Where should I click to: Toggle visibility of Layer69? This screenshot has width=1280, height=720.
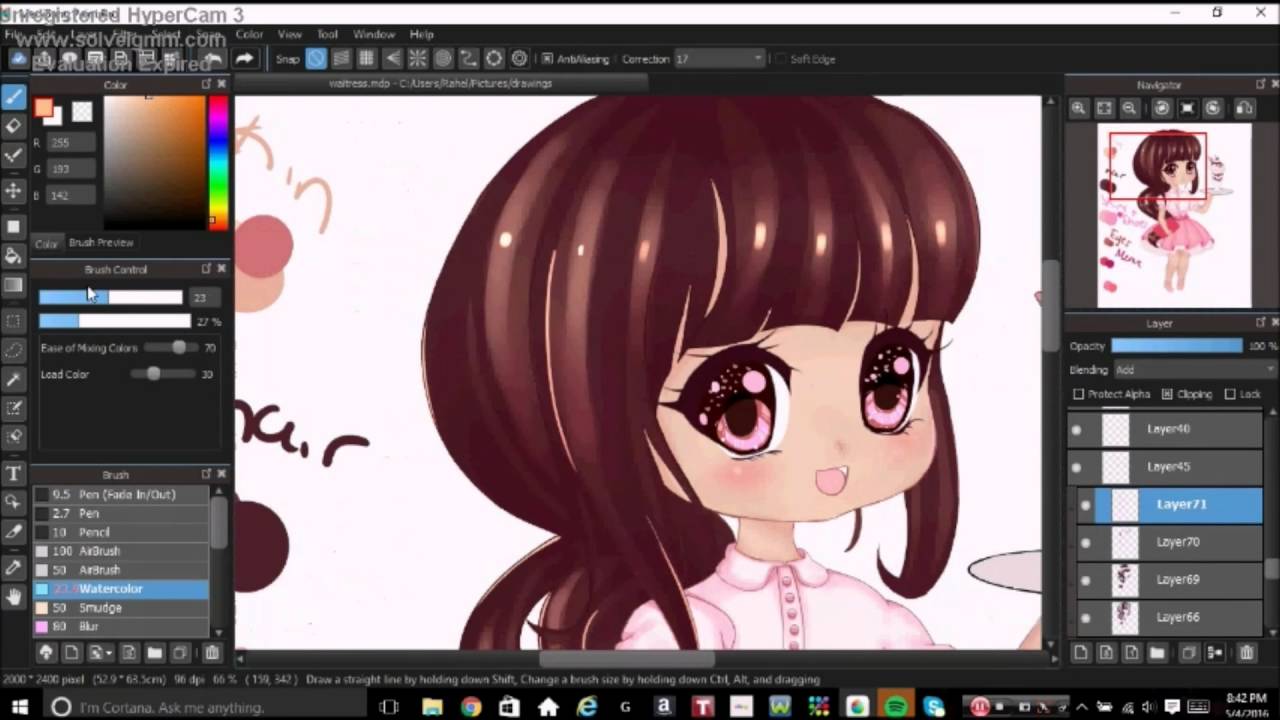[x=1085, y=580]
